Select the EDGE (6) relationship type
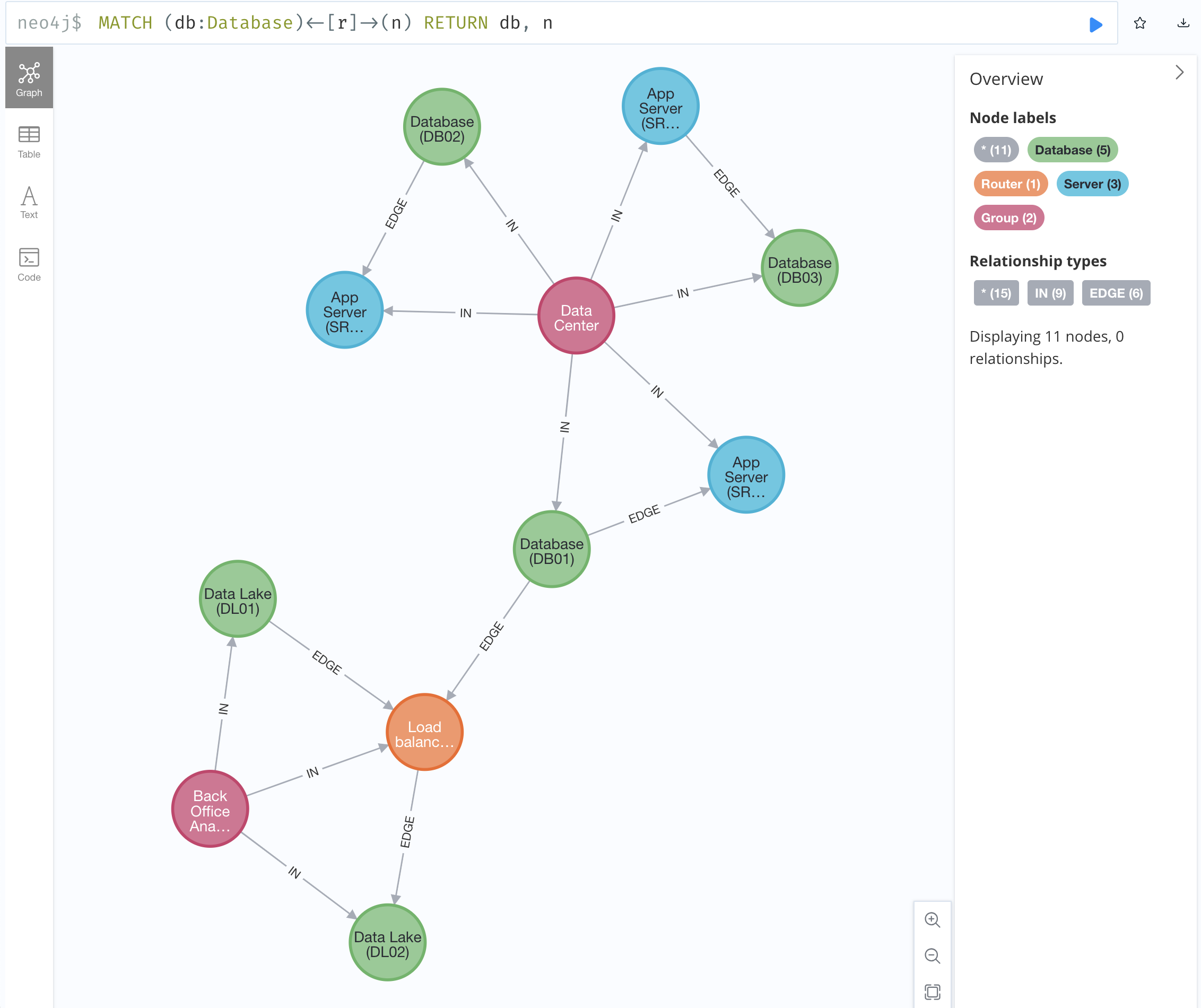This screenshot has width=1201, height=1008. point(1115,293)
